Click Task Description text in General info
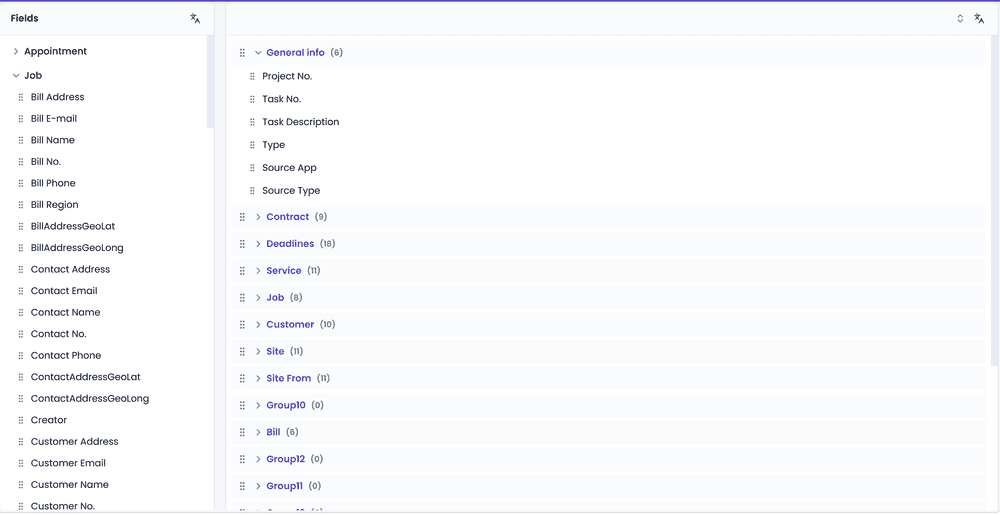 pos(300,122)
